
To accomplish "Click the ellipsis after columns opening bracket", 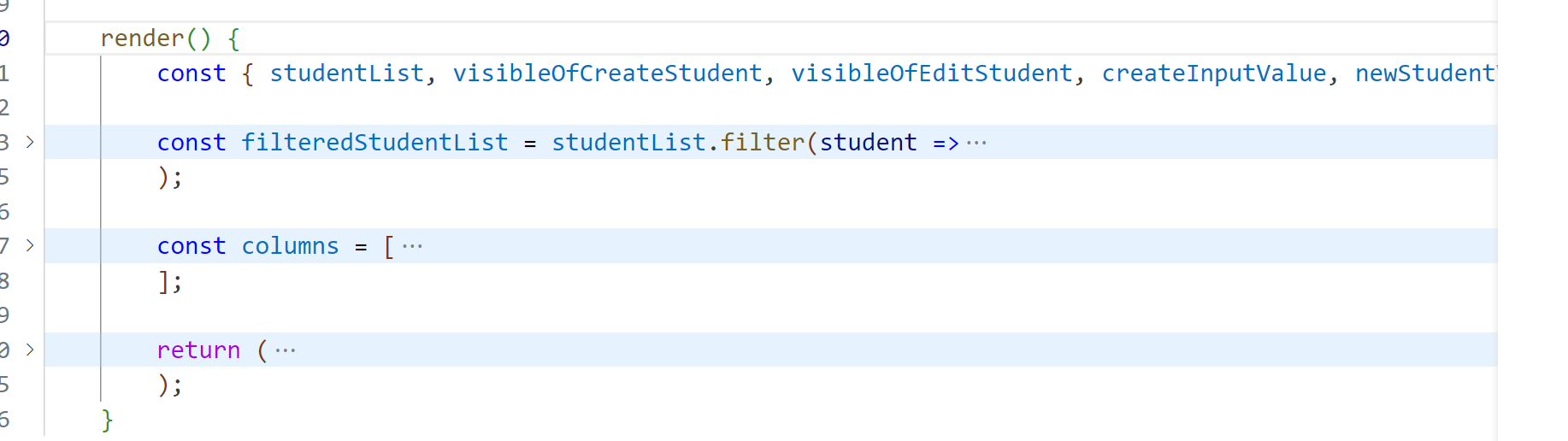I will coord(412,246).
